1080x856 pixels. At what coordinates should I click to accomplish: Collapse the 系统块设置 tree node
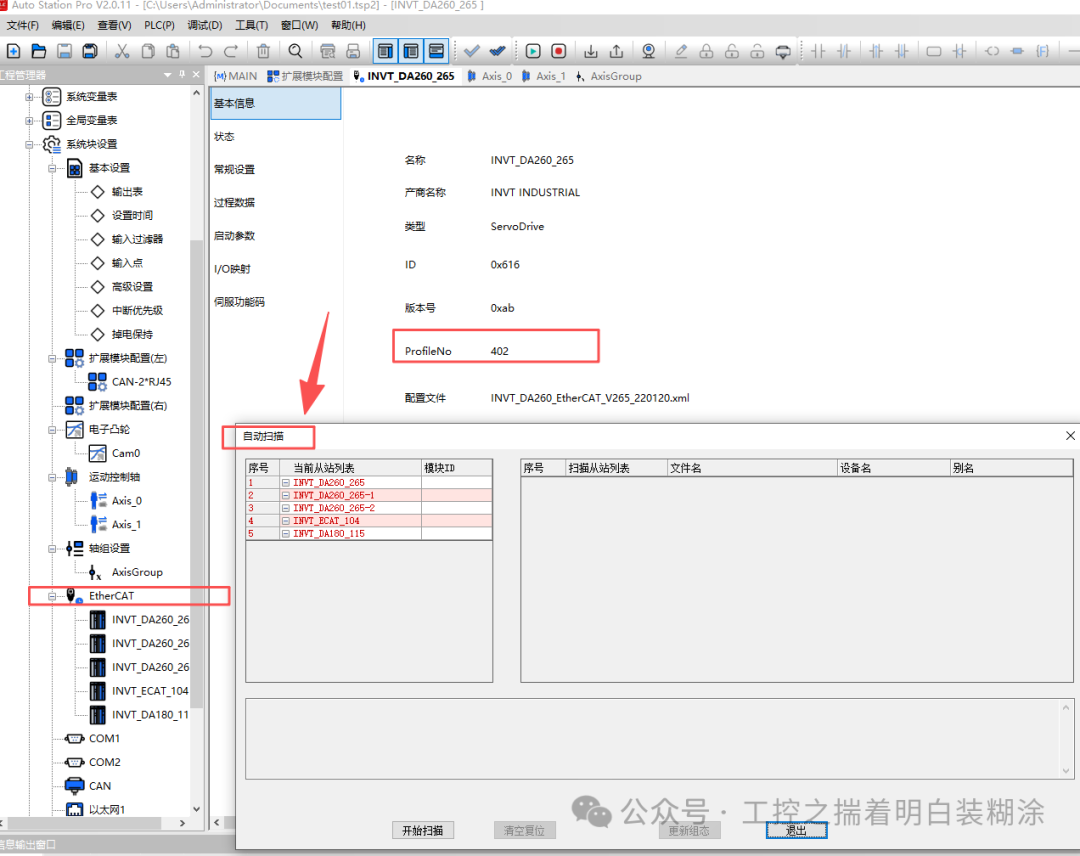(x=29, y=144)
